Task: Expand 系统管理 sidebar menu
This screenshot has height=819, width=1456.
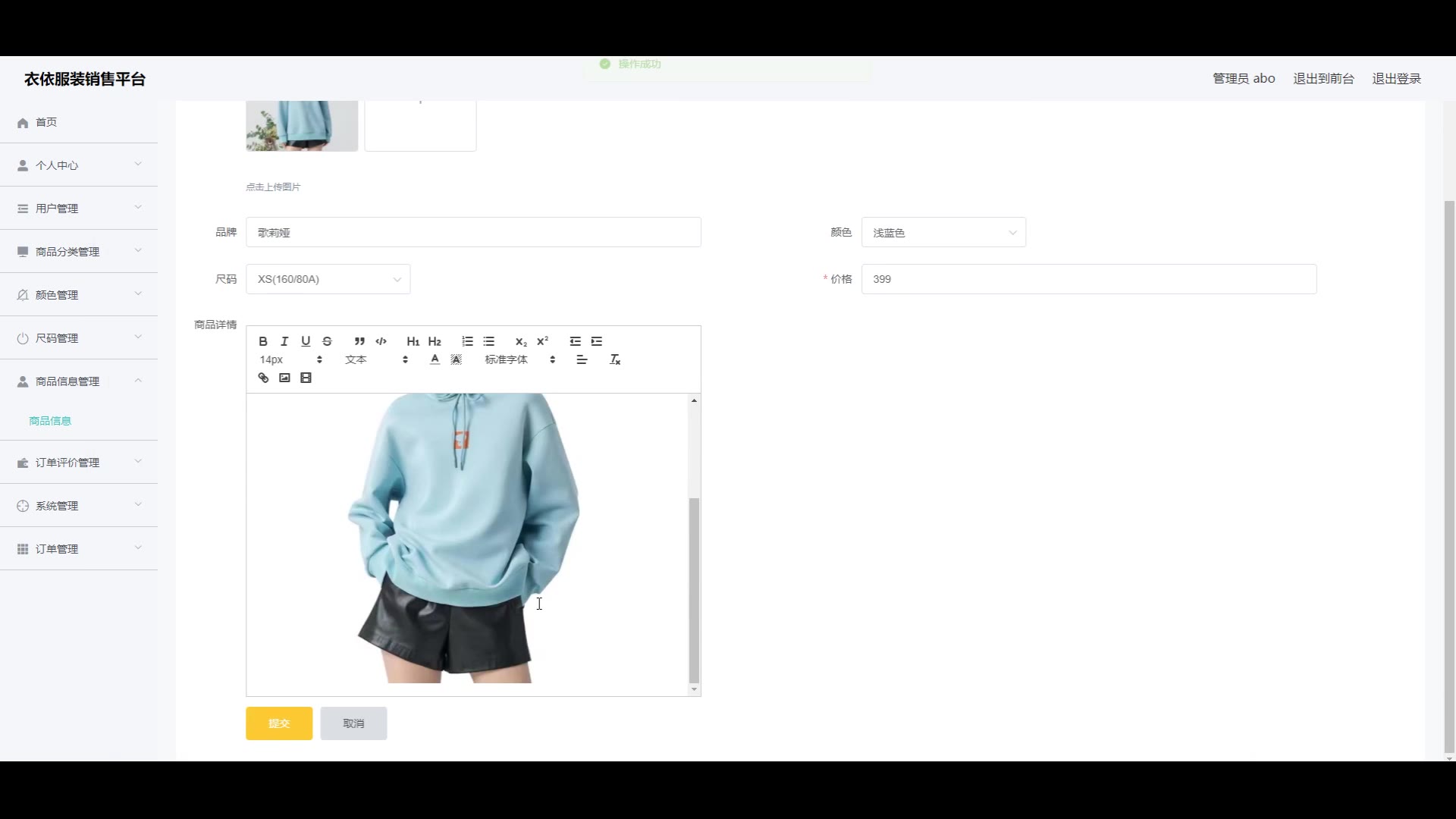Action: pyautogui.click(x=79, y=506)
